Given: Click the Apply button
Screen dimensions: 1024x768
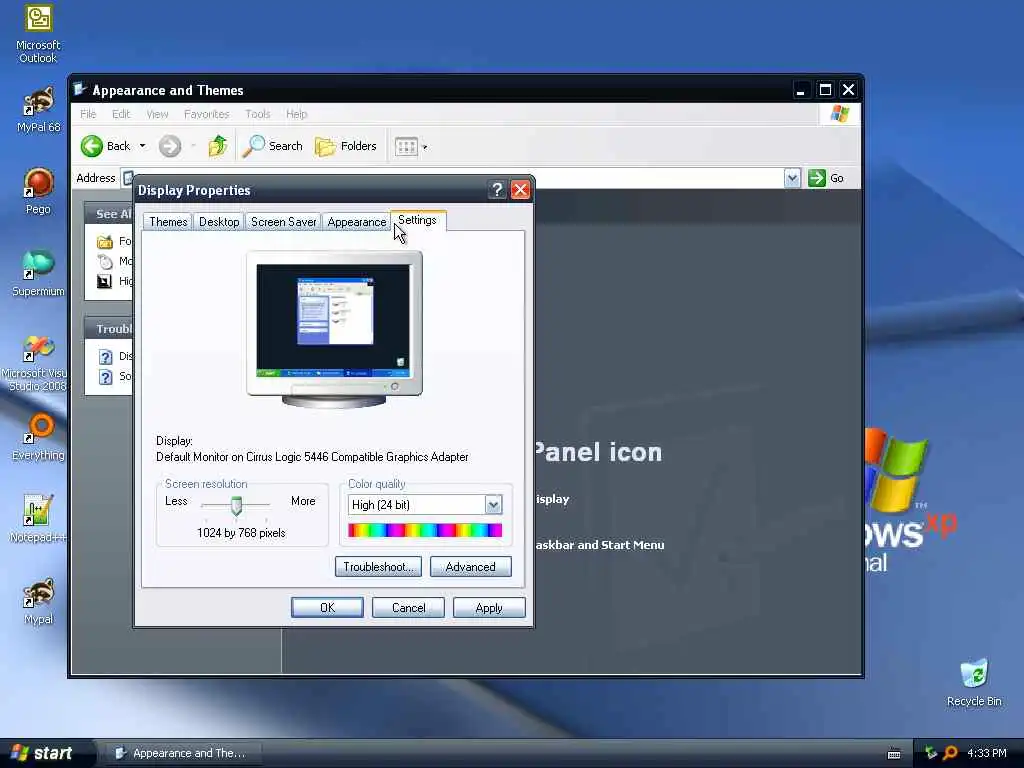Looking at the screenshot, I should (489, 608).
